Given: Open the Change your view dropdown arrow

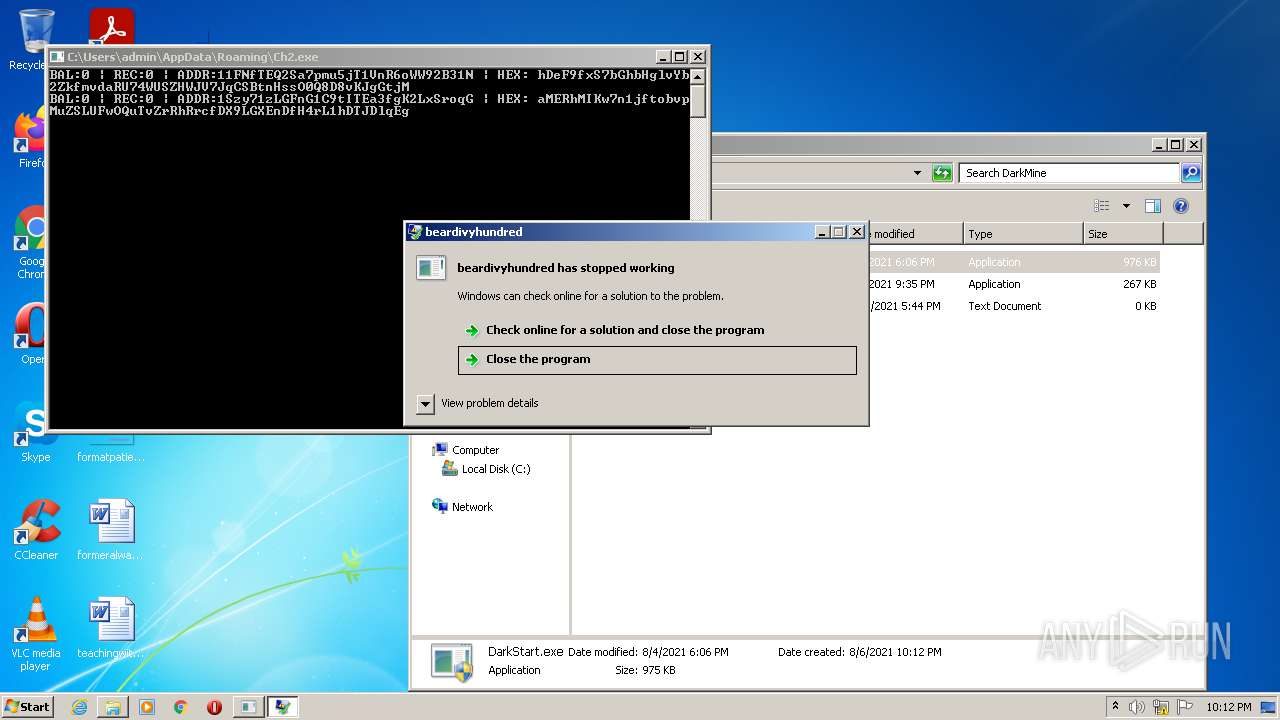Looking at the screenshot, I should click(1126, 206).
